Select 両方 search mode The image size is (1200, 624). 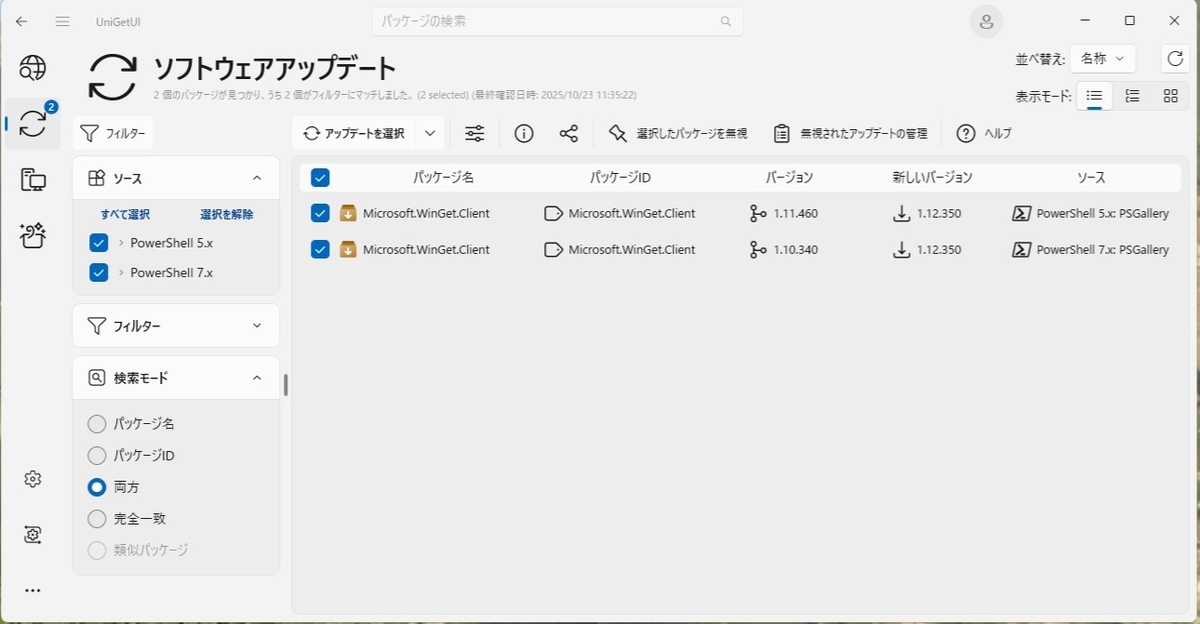[x=97, y=487]
